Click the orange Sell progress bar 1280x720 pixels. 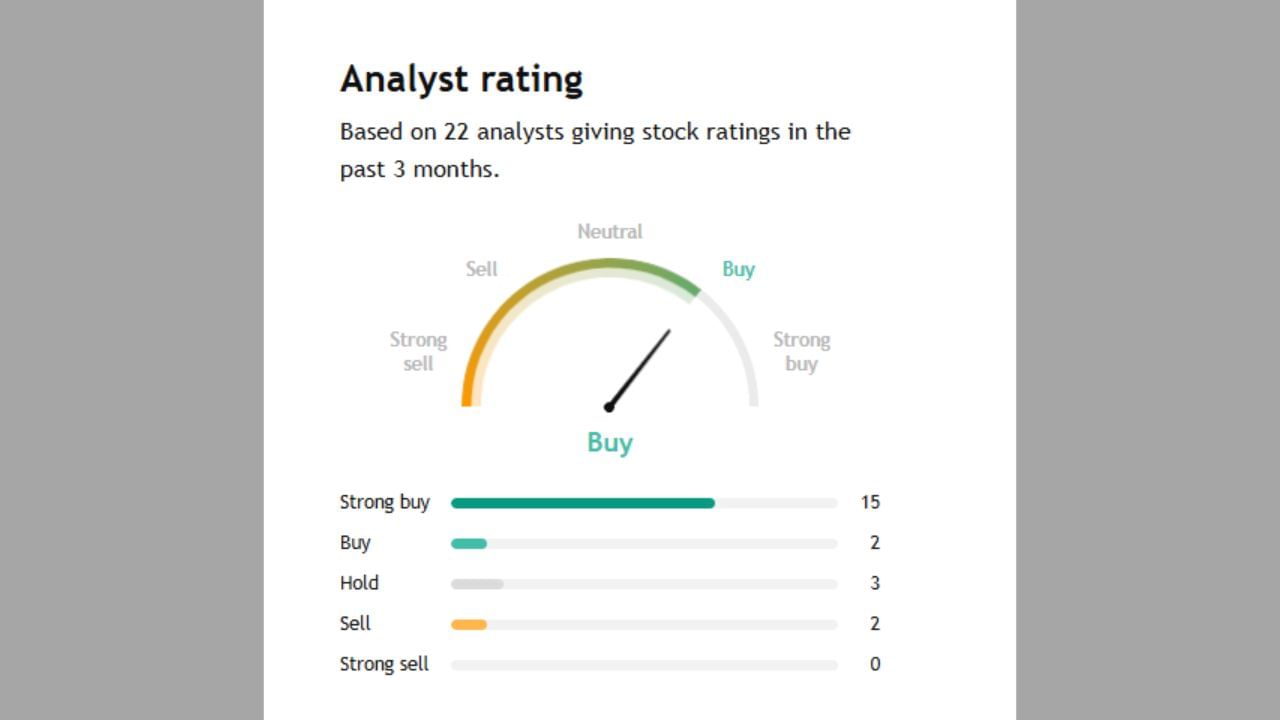point(469,625)
